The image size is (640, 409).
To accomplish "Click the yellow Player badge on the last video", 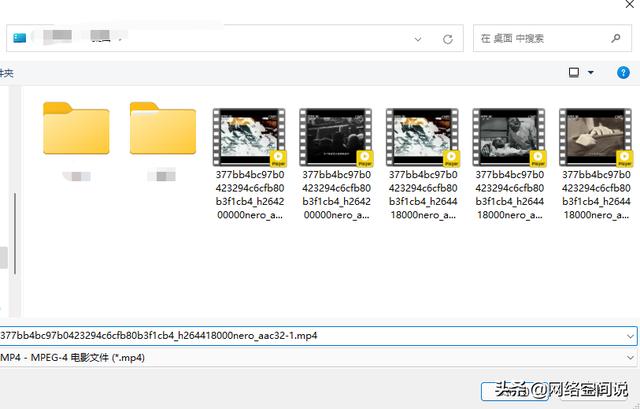I will coord(625,156).
